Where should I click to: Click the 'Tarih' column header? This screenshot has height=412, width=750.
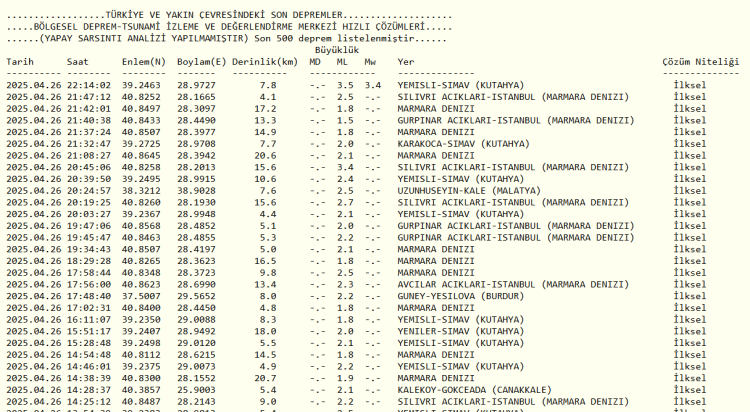tap(21, 62)
